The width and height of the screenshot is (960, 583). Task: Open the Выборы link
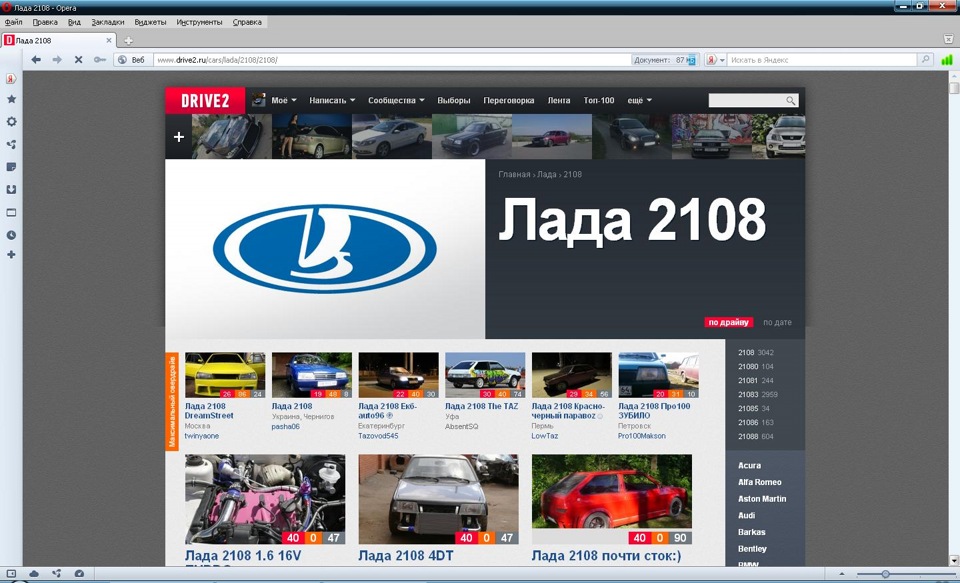(x=454, y=100)
